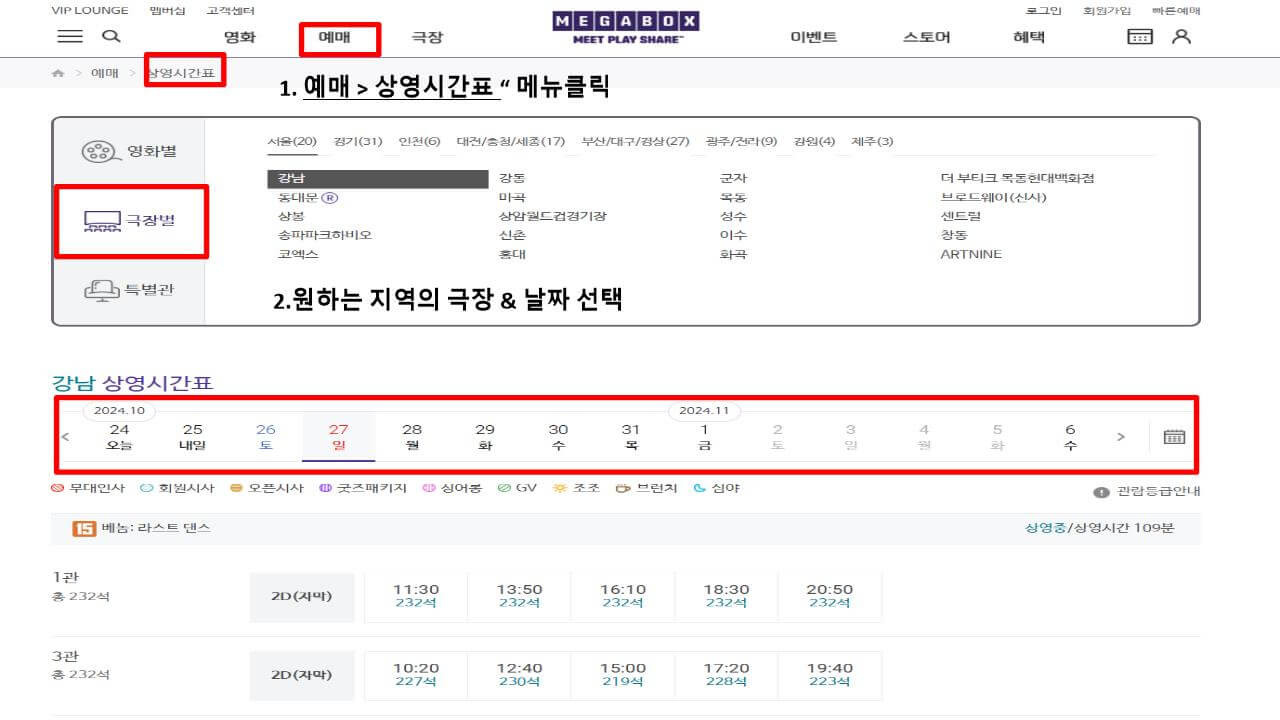Open the hamburger site menu
1280x720 pixels.
pyautogui.click(x=70, y=36)
